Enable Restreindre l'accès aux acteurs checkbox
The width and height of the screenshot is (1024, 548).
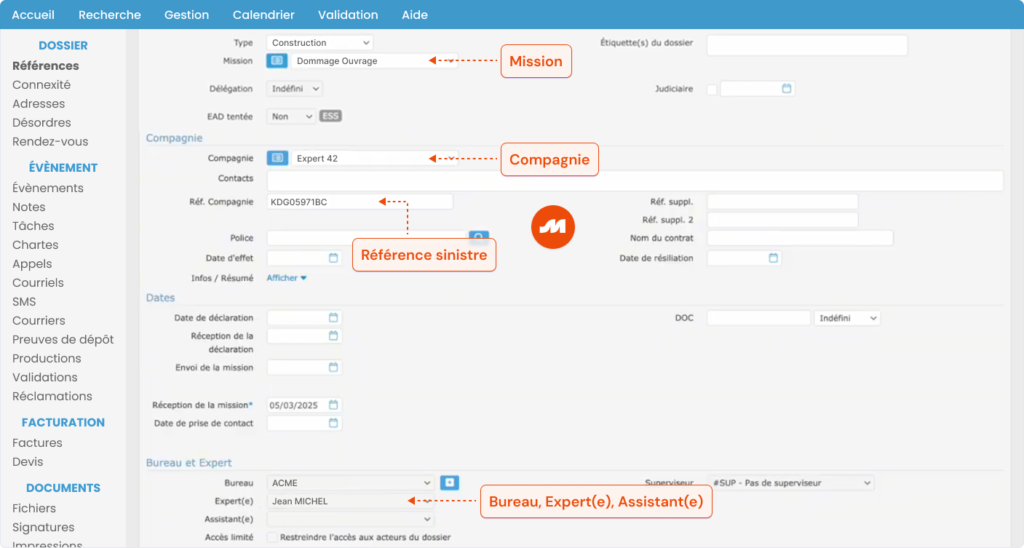point(272,538)
